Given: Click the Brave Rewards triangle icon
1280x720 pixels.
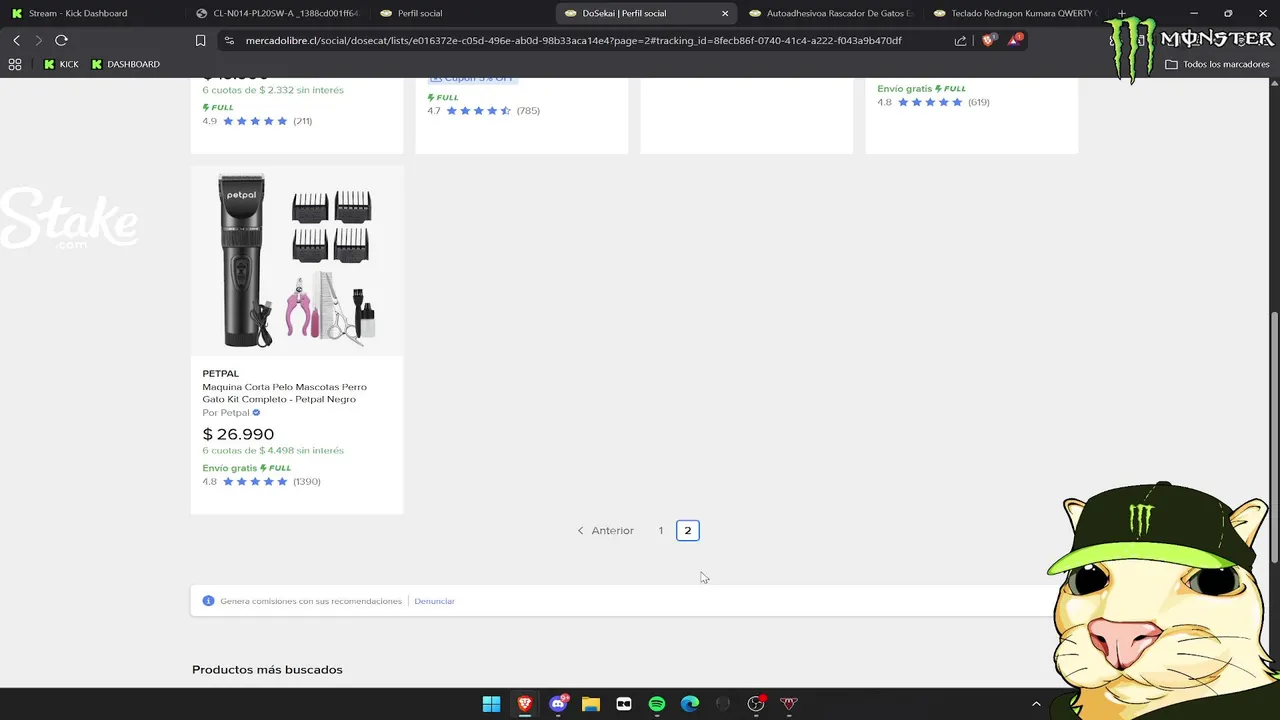Looking at the screenshot, I should click(x=1016, y=40).
